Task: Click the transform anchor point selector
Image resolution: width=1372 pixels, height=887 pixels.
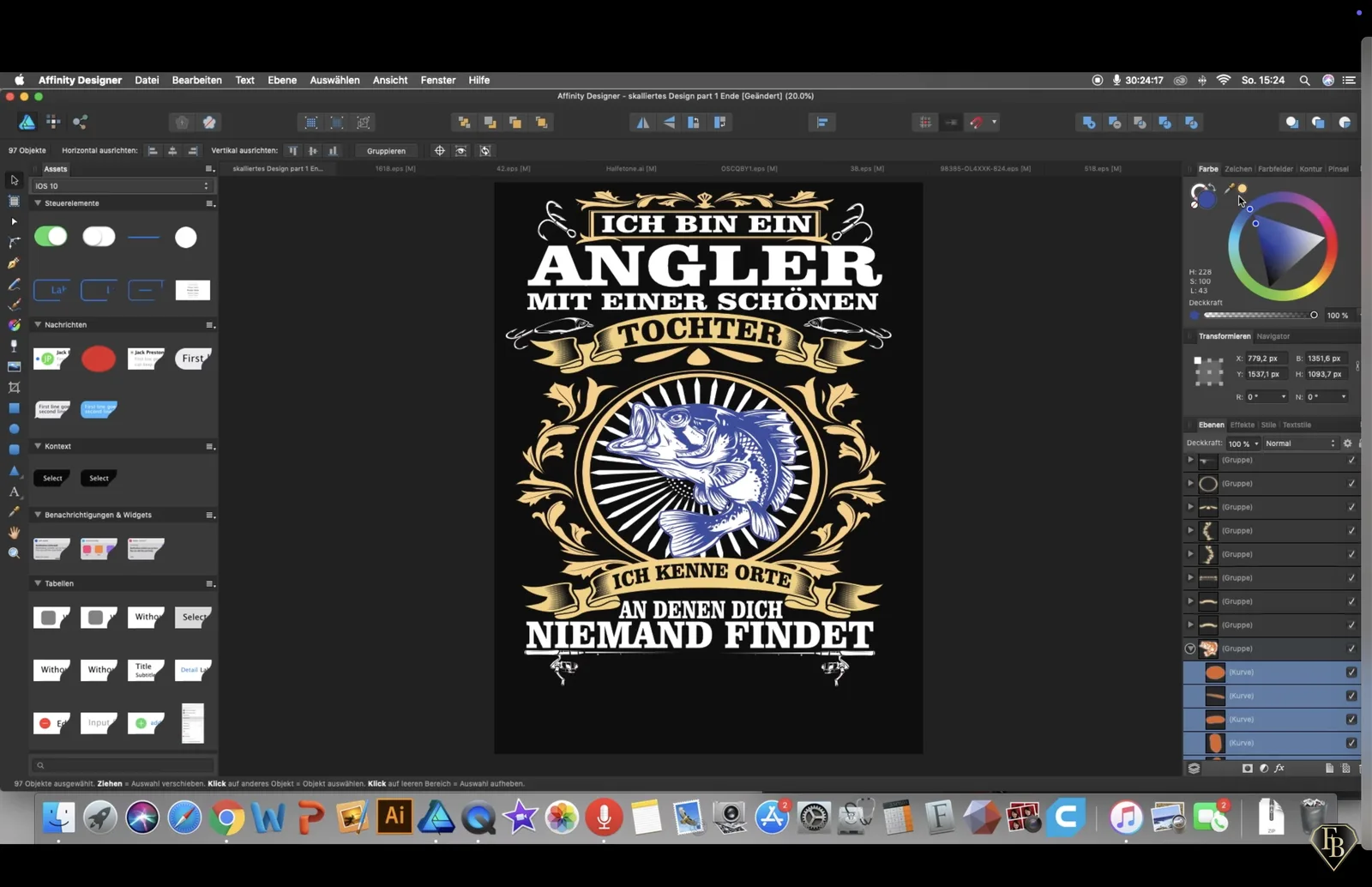Action: tap(1209, 371)
